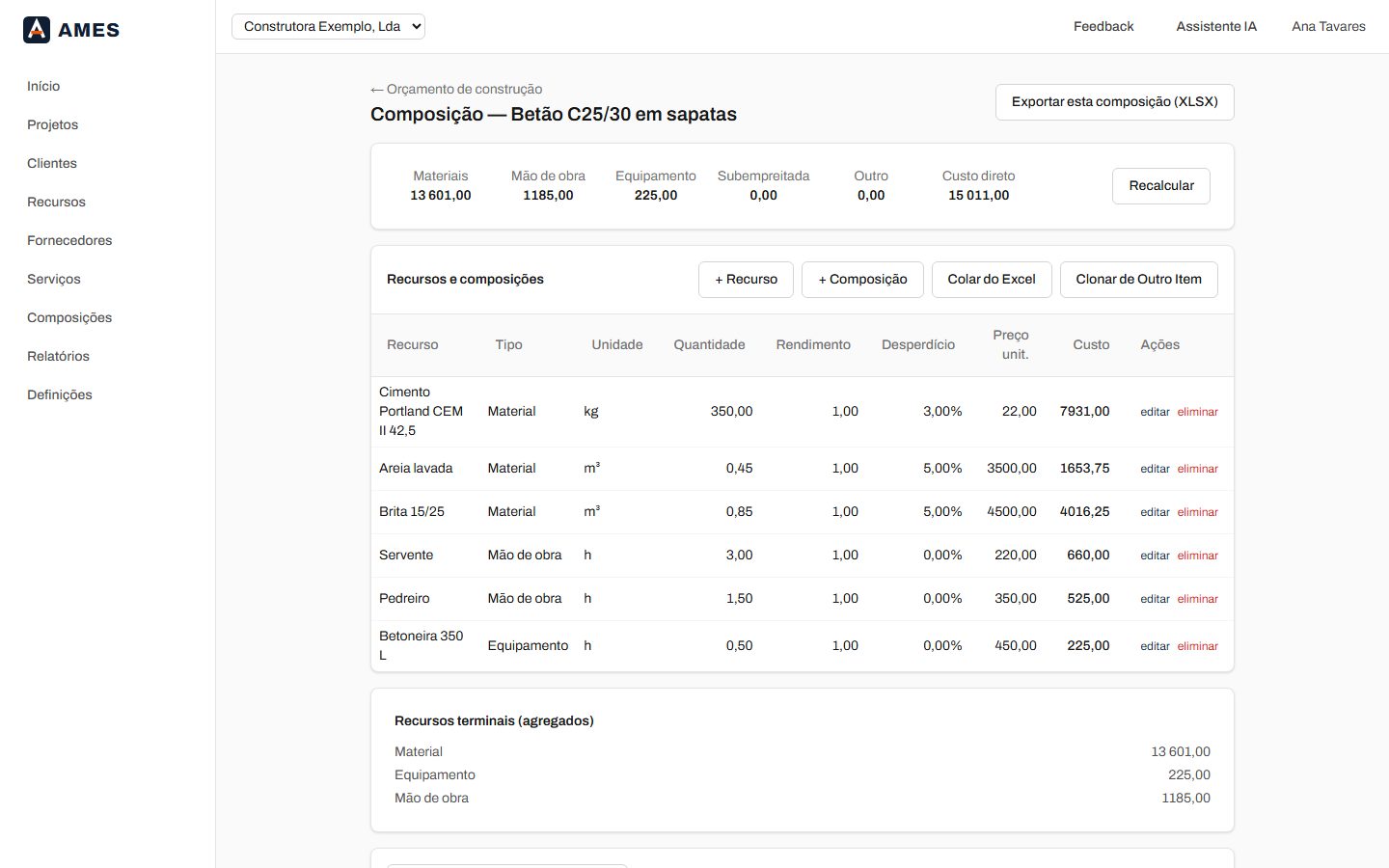Click the Mão de obra aggregate 1185,00 in Recursos terminais
Screen dimensions: 1389x868
click(1185, 798)
